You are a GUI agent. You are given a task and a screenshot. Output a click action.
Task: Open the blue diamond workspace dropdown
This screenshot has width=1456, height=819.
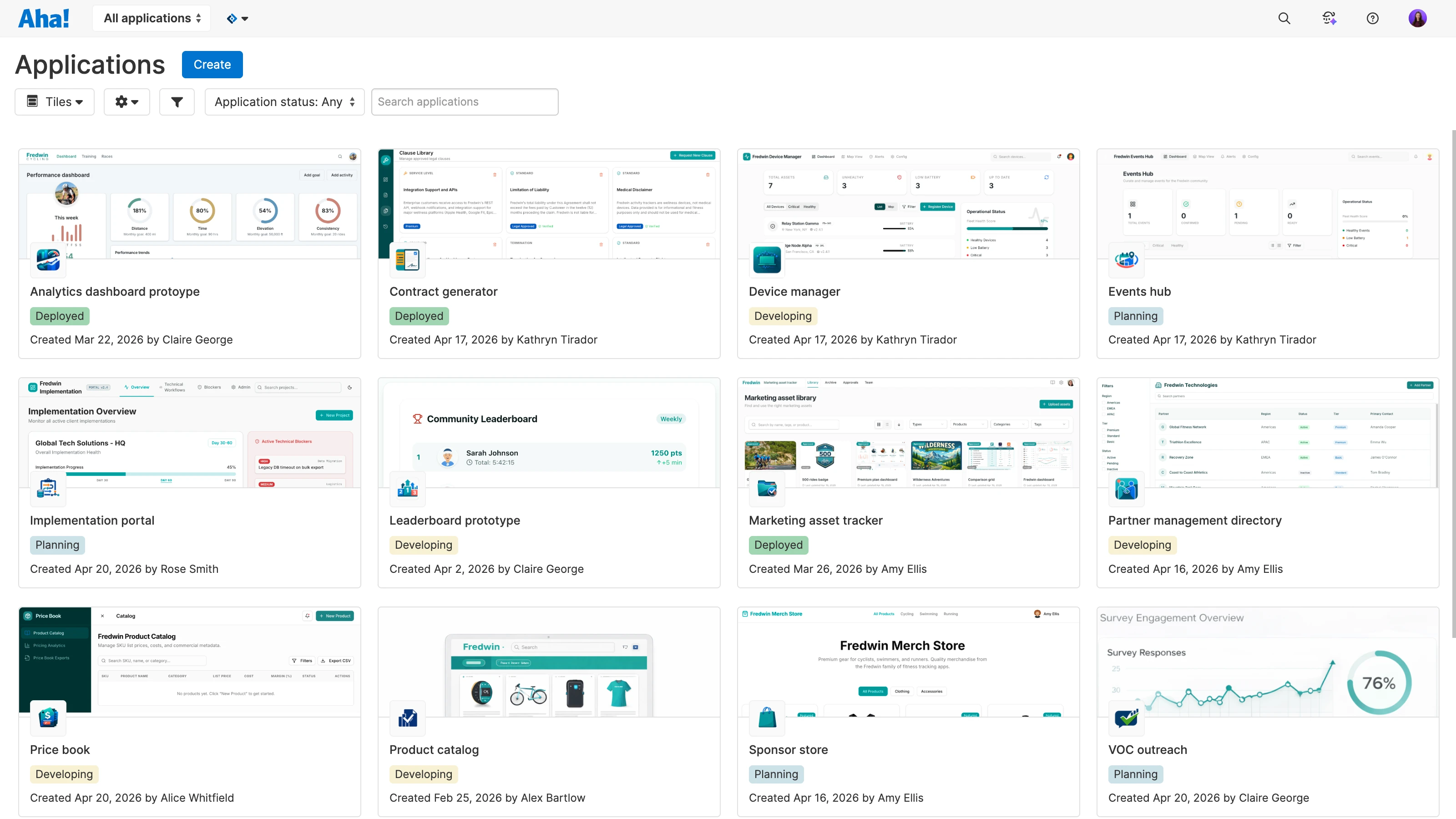[x=237, y=19]
